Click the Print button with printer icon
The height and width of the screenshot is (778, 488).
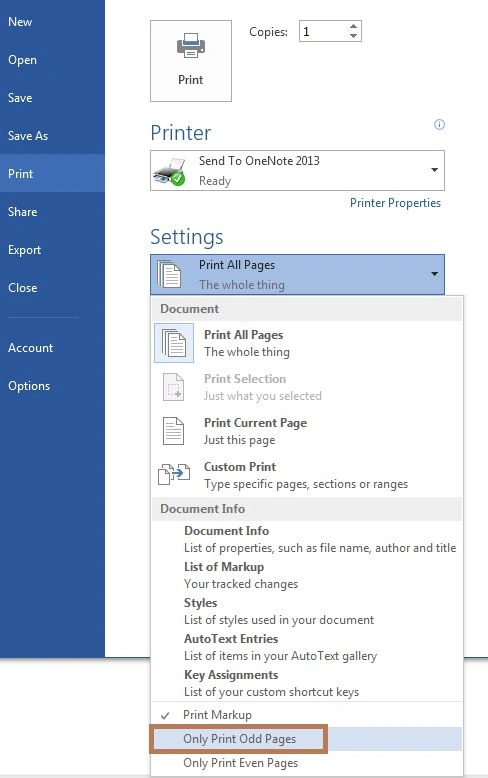(x=191, y=61)
